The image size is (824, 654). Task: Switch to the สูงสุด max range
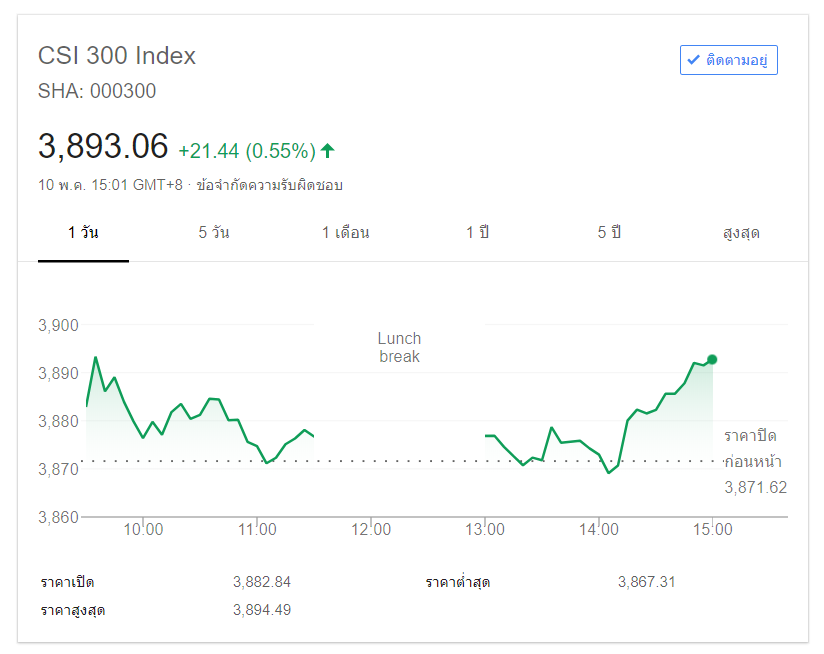point(741,233)
